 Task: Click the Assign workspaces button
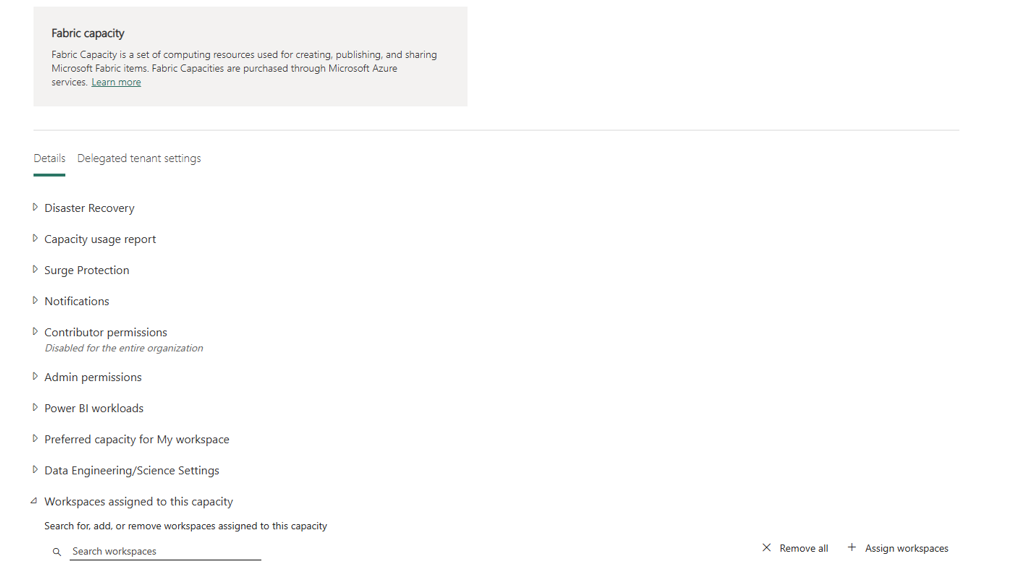pos(898,548)
